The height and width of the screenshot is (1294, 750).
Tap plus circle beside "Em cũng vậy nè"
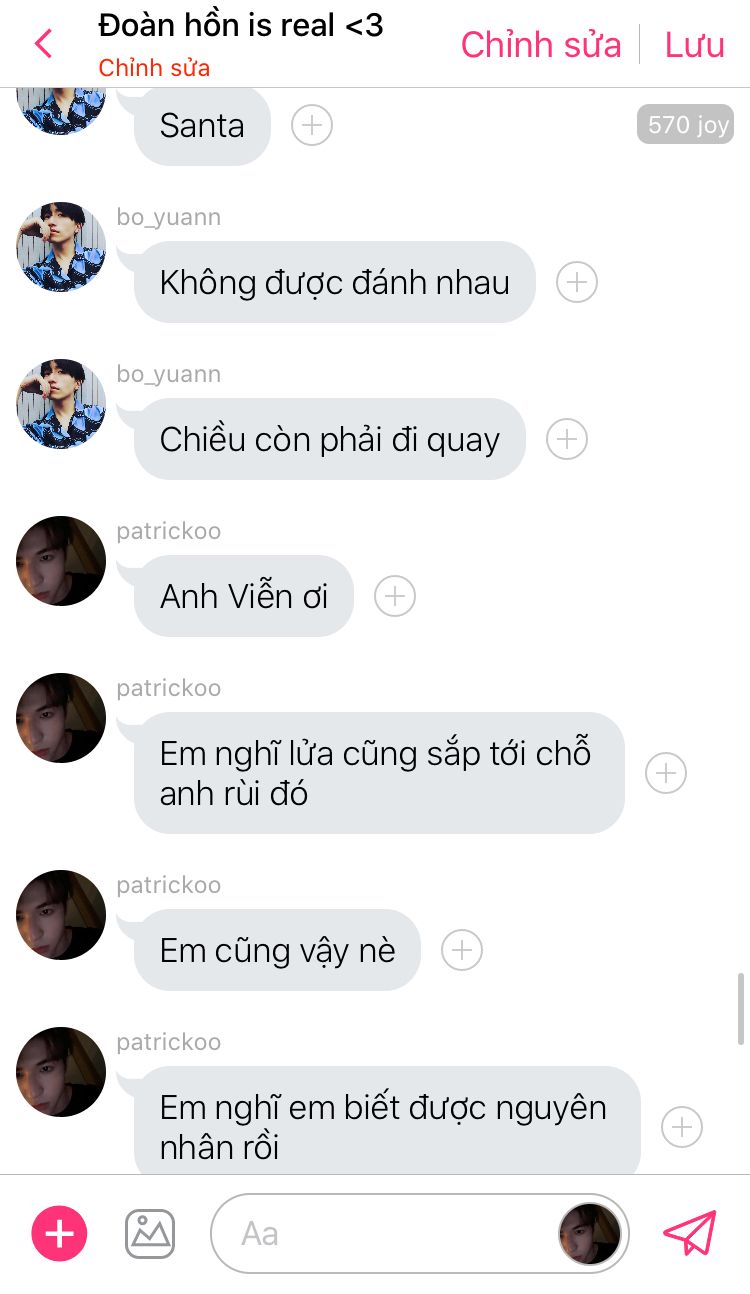pos(462,950)
